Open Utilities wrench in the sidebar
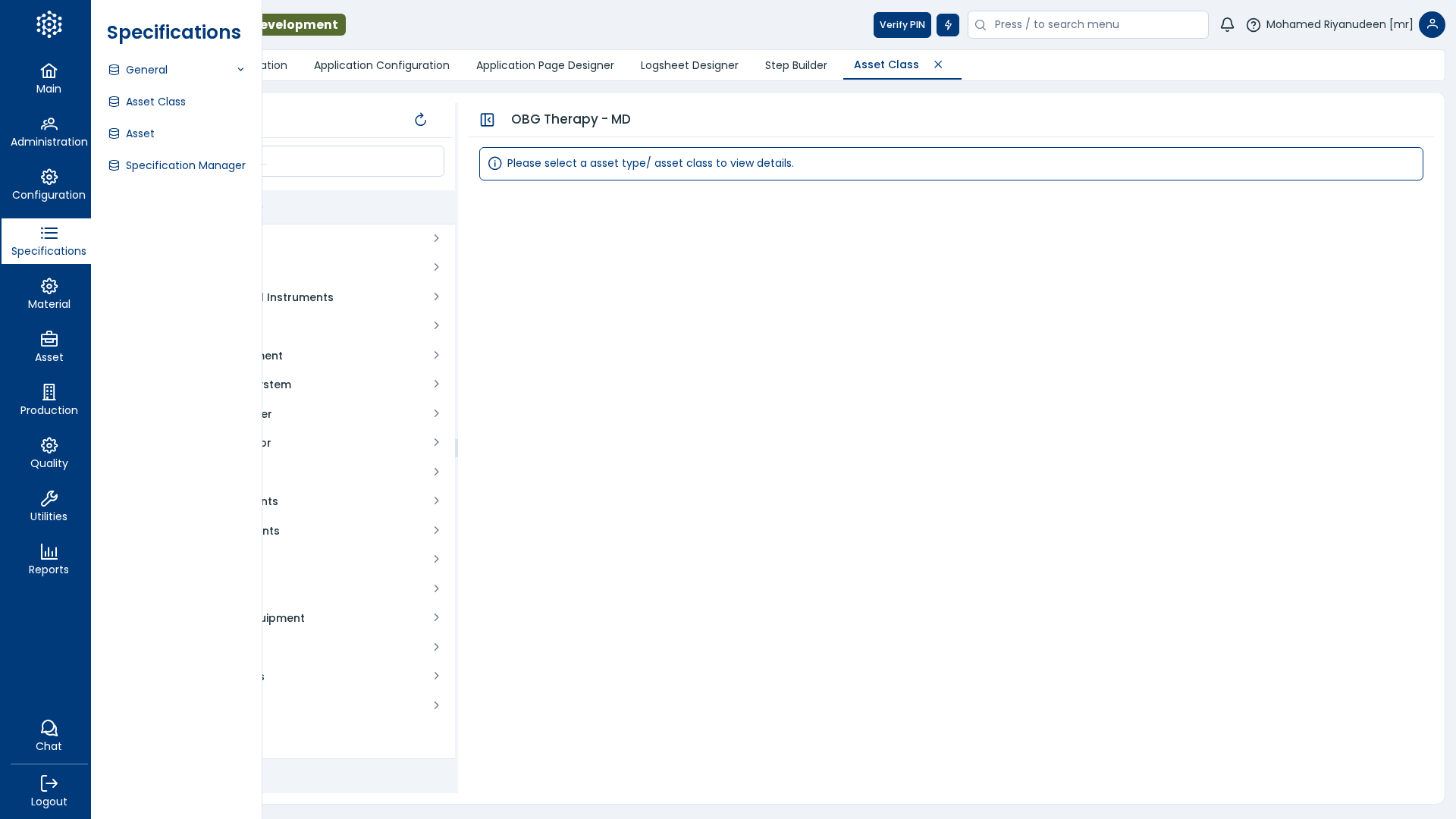The height and width of the screenshot is (819, 1456). point(49,506)
